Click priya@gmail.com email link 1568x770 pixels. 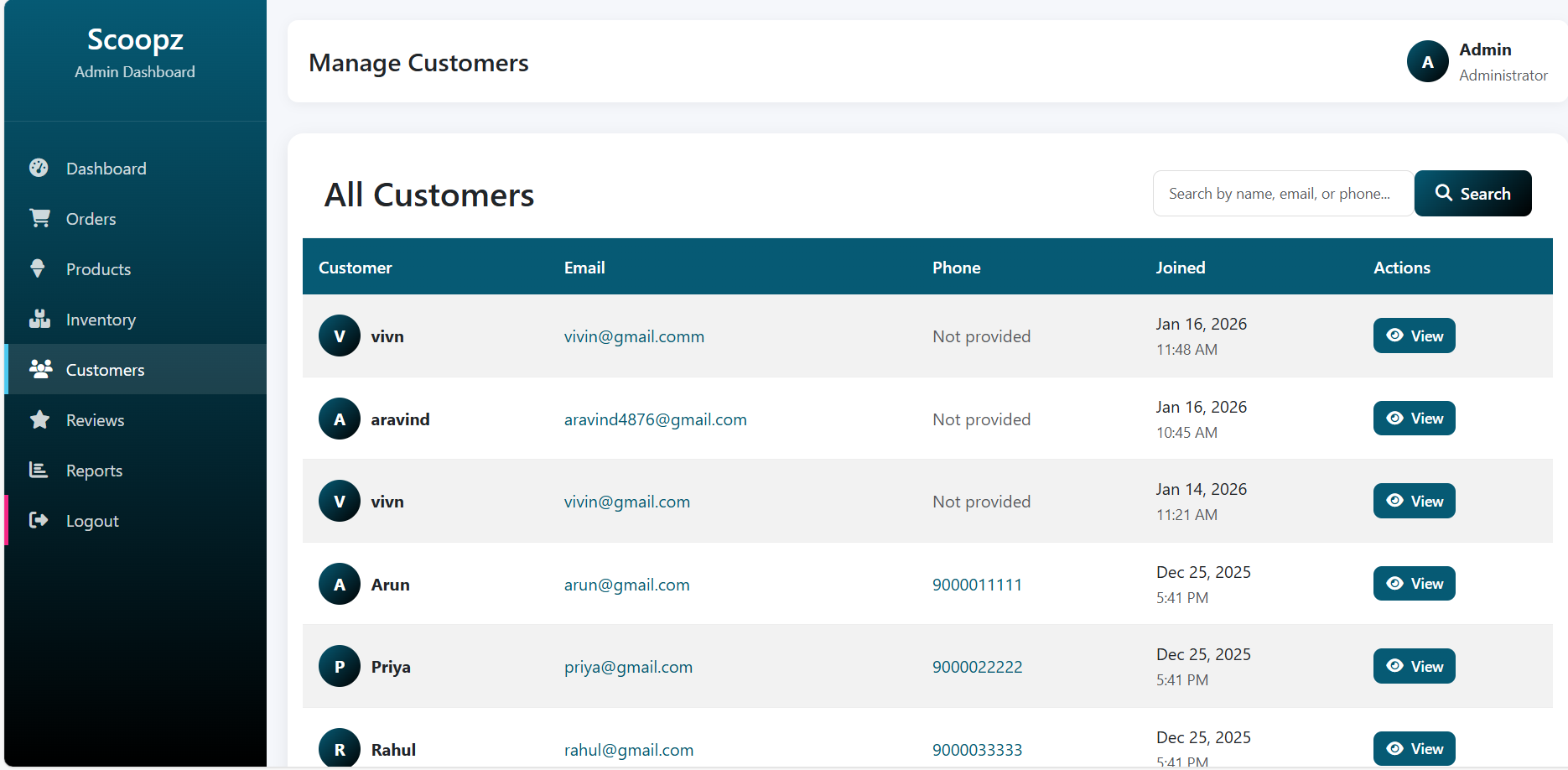[x=628, y=667]
